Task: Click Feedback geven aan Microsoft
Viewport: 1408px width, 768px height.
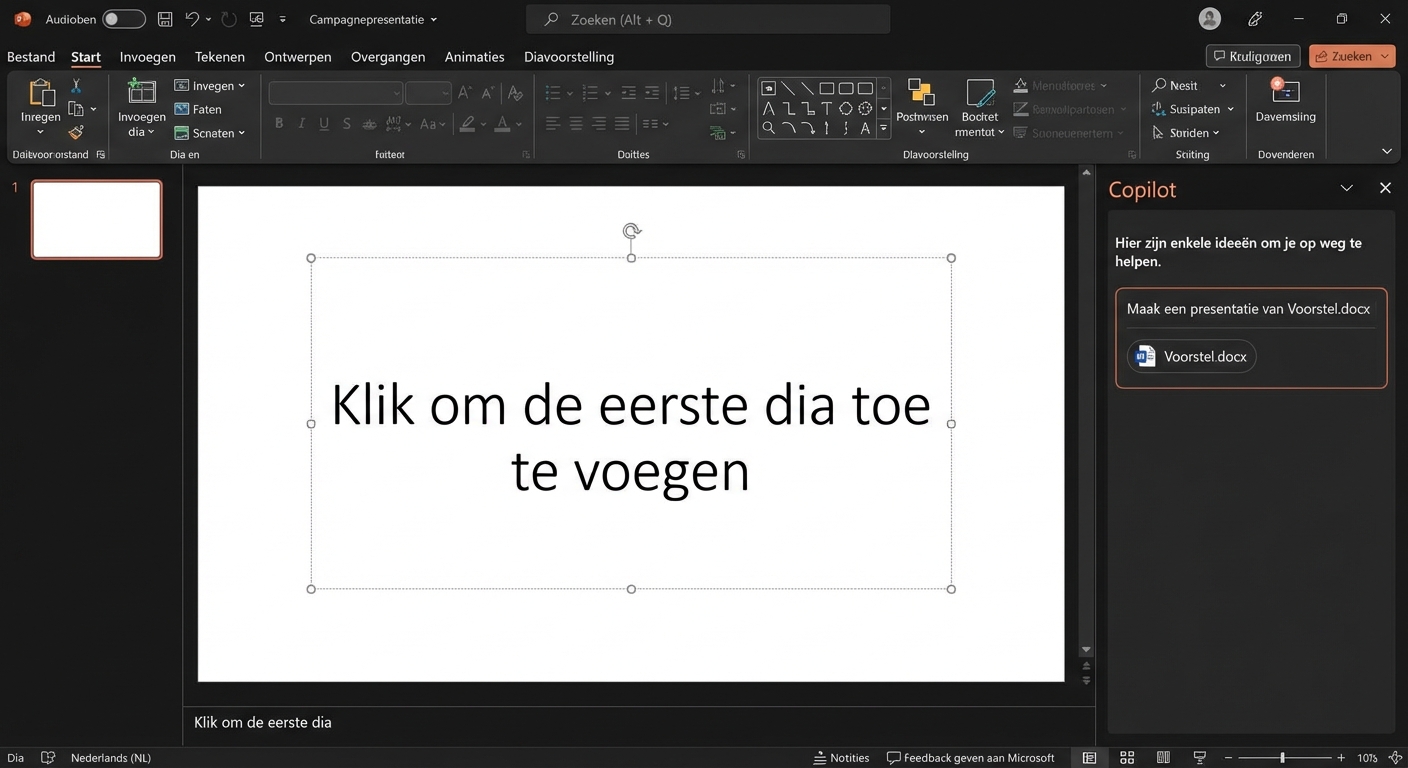Action: (x=970, y=757)
